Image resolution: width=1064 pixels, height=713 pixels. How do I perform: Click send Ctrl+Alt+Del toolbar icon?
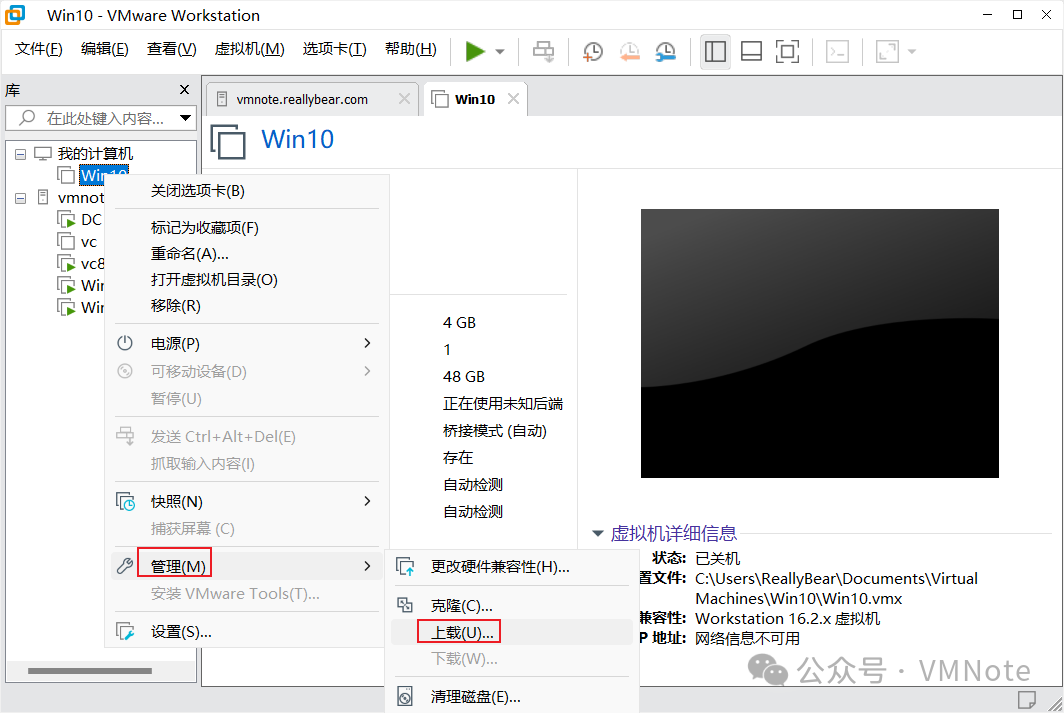click(543, 52)
